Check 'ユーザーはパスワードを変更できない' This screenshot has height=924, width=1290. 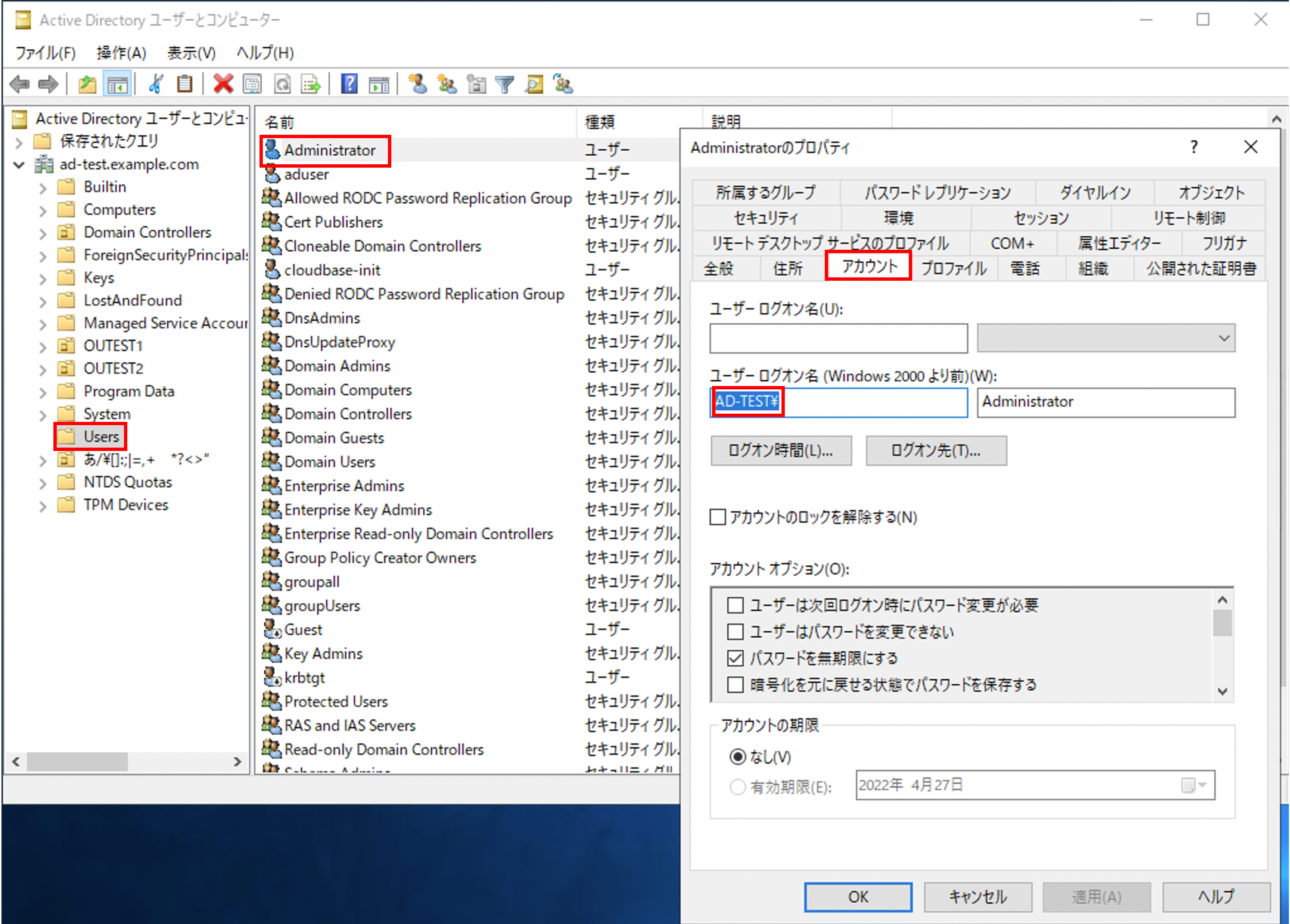736,632
